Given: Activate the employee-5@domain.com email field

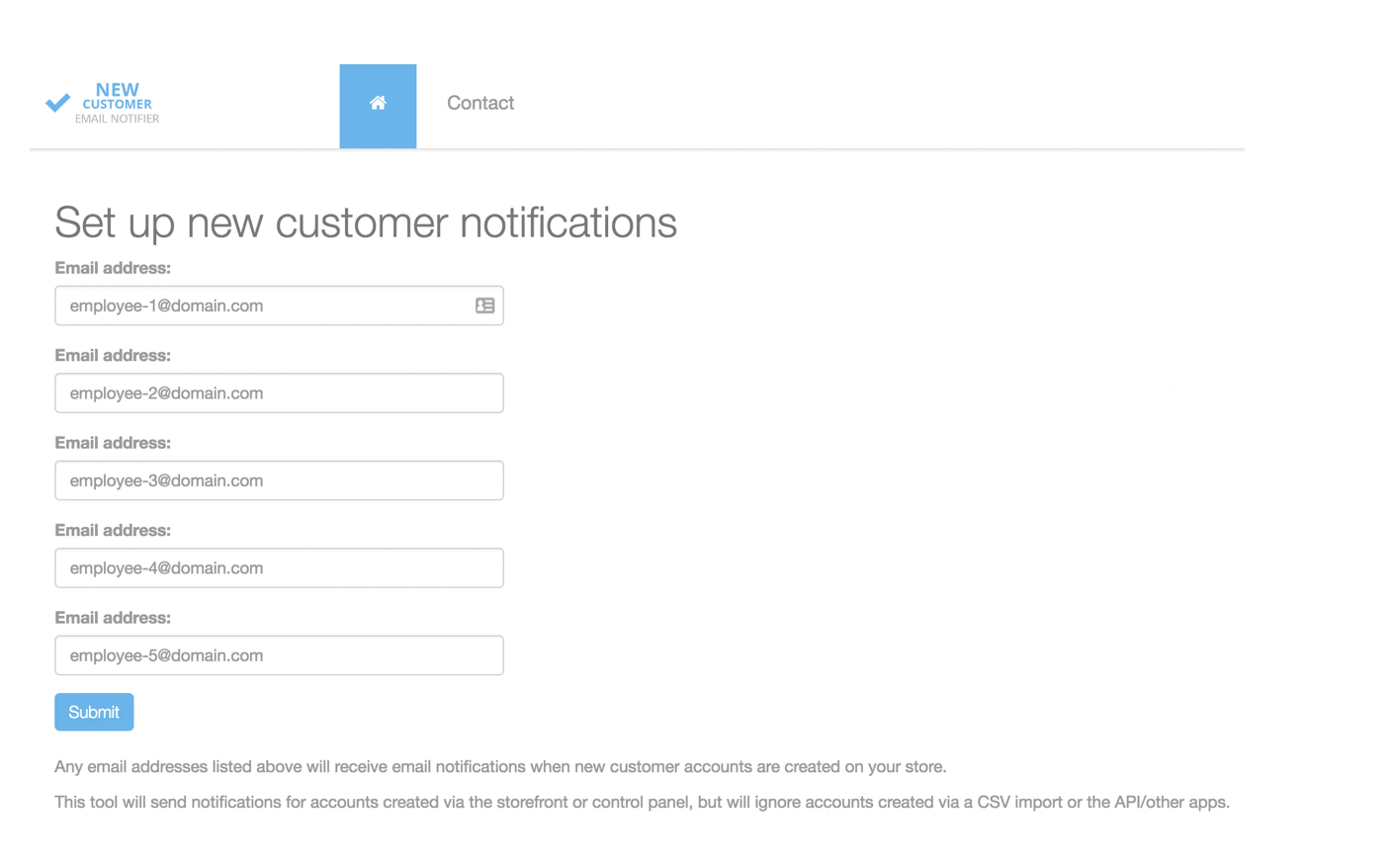Looking at the screenshot, I should pos(279,655).
